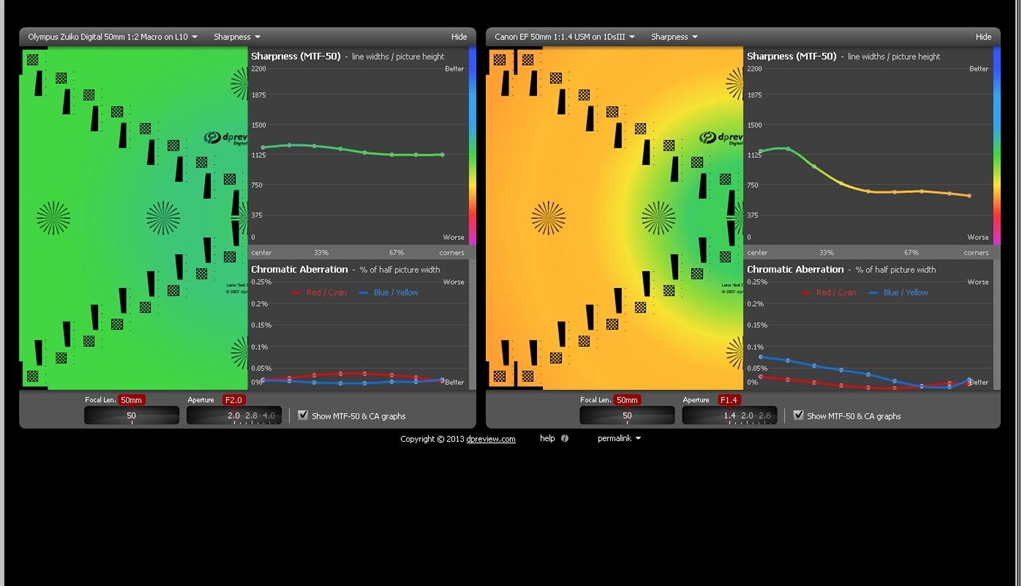Adjust the Olympus focal length slider at 50

pyautogui.click(x=131, y=415)
